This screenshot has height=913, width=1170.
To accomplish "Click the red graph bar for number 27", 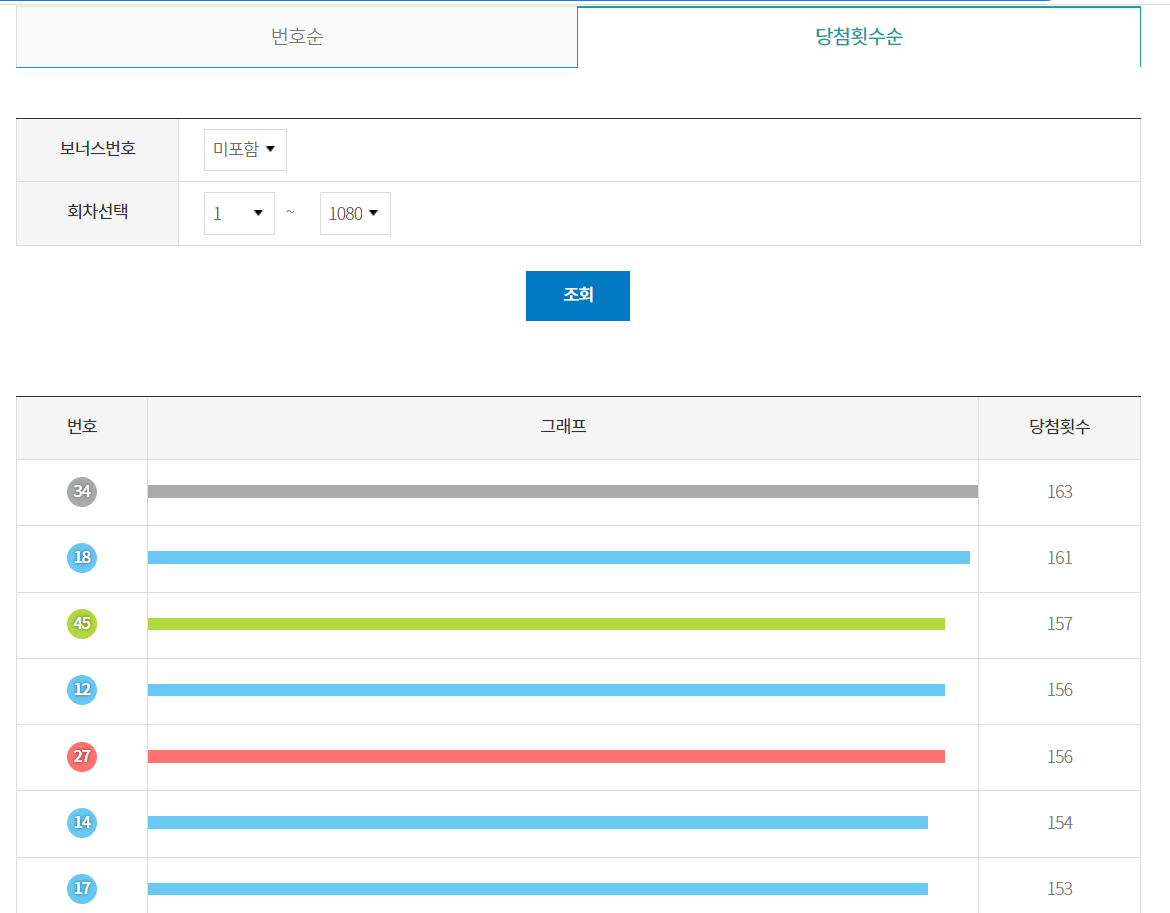I will pyautogui.click(x=545, y=756).
